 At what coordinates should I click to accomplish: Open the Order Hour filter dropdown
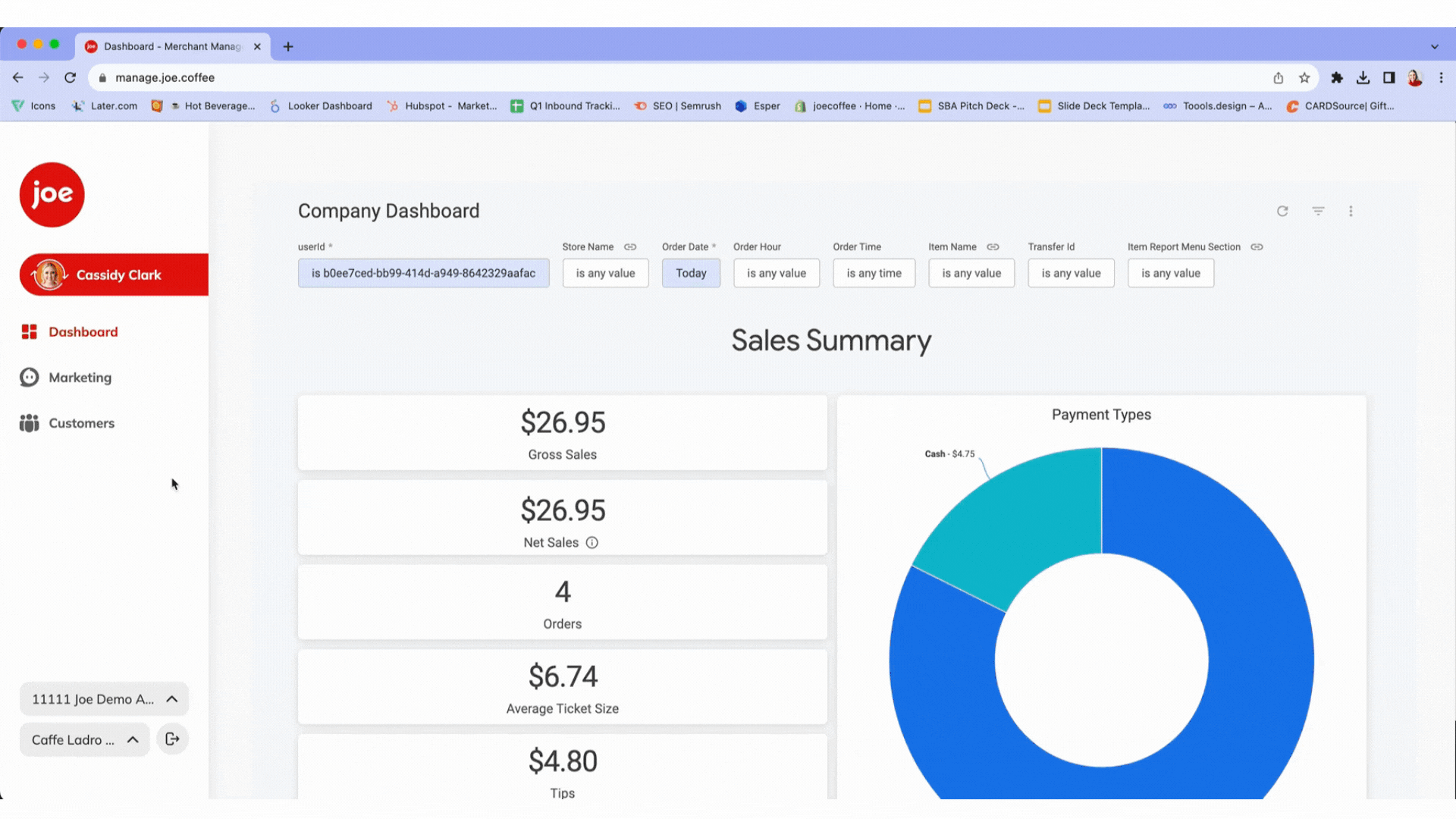777,273
